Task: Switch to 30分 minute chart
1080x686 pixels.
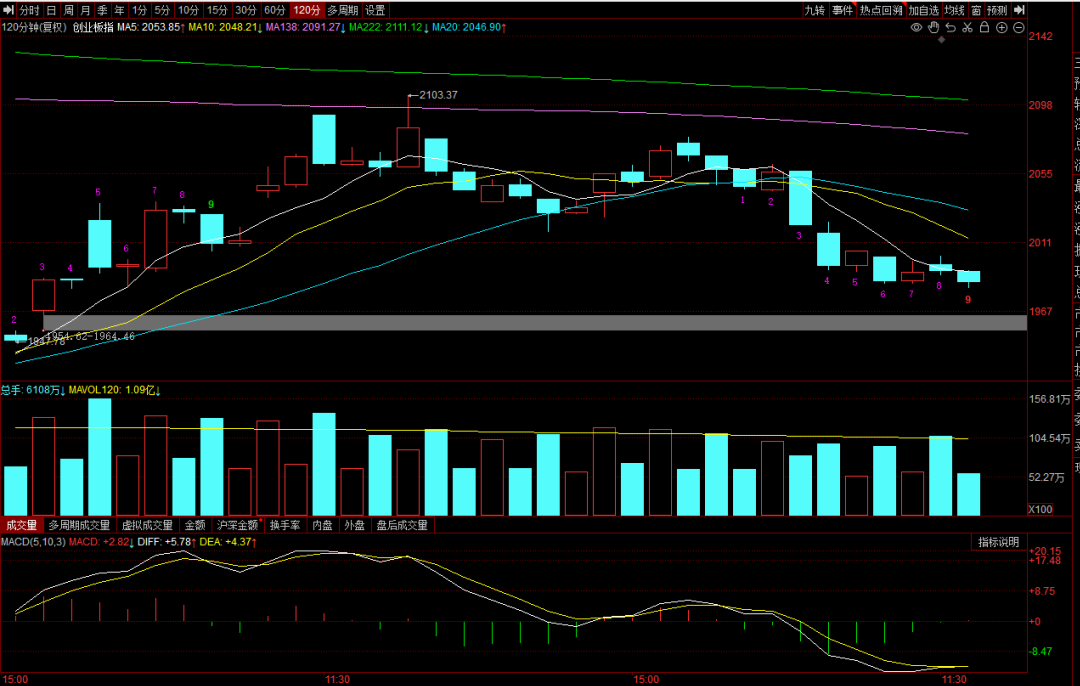Action: [x=246, y=10]
